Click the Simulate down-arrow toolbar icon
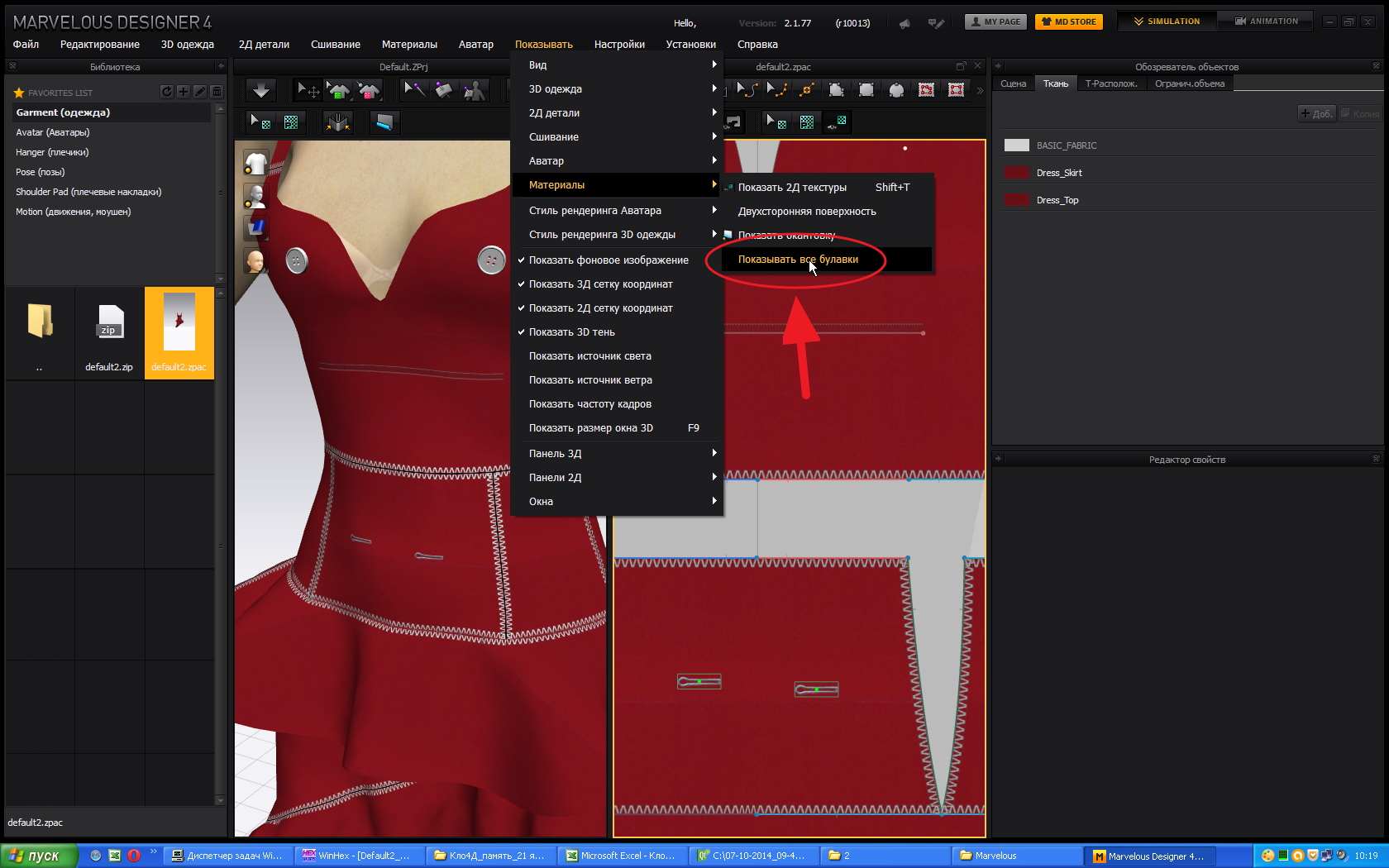1389x868 pixels. tap(261, 90)
